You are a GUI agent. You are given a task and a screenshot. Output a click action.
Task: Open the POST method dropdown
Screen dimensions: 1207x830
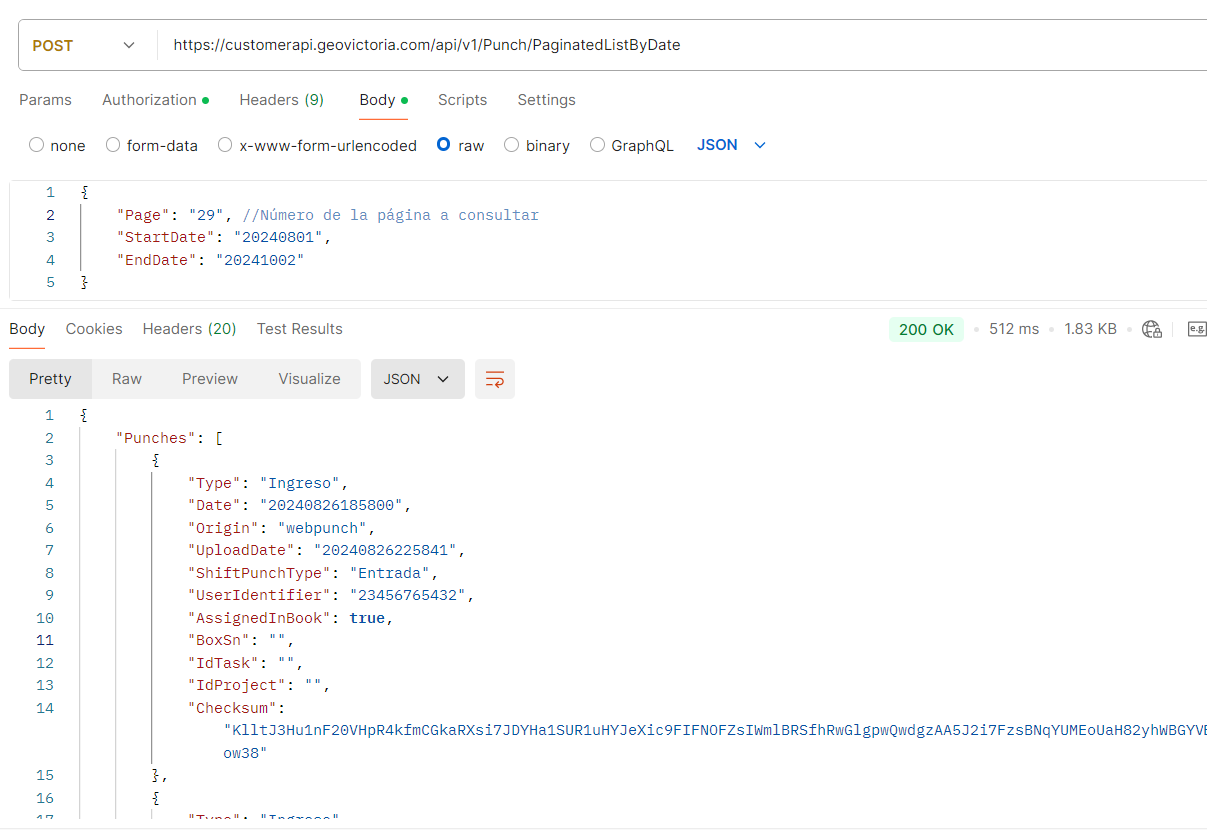click(x=84, y=45)
